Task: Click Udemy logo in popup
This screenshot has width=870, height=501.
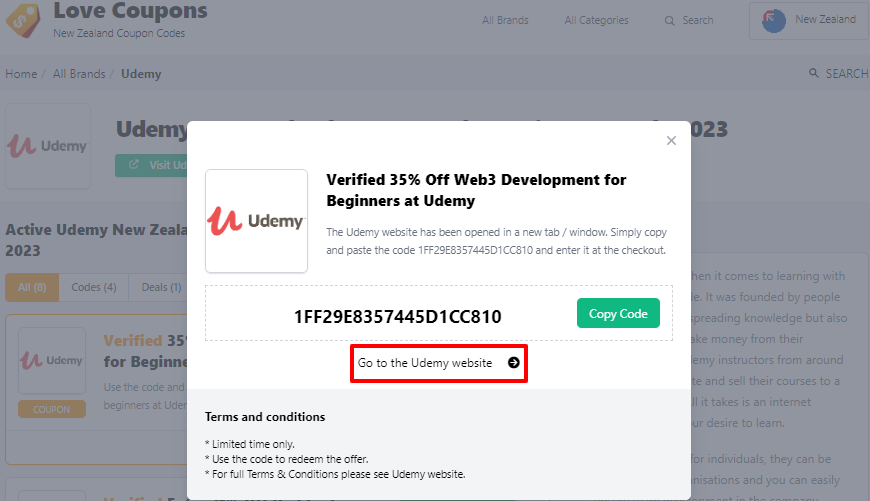Action: (x=256, y=221)
